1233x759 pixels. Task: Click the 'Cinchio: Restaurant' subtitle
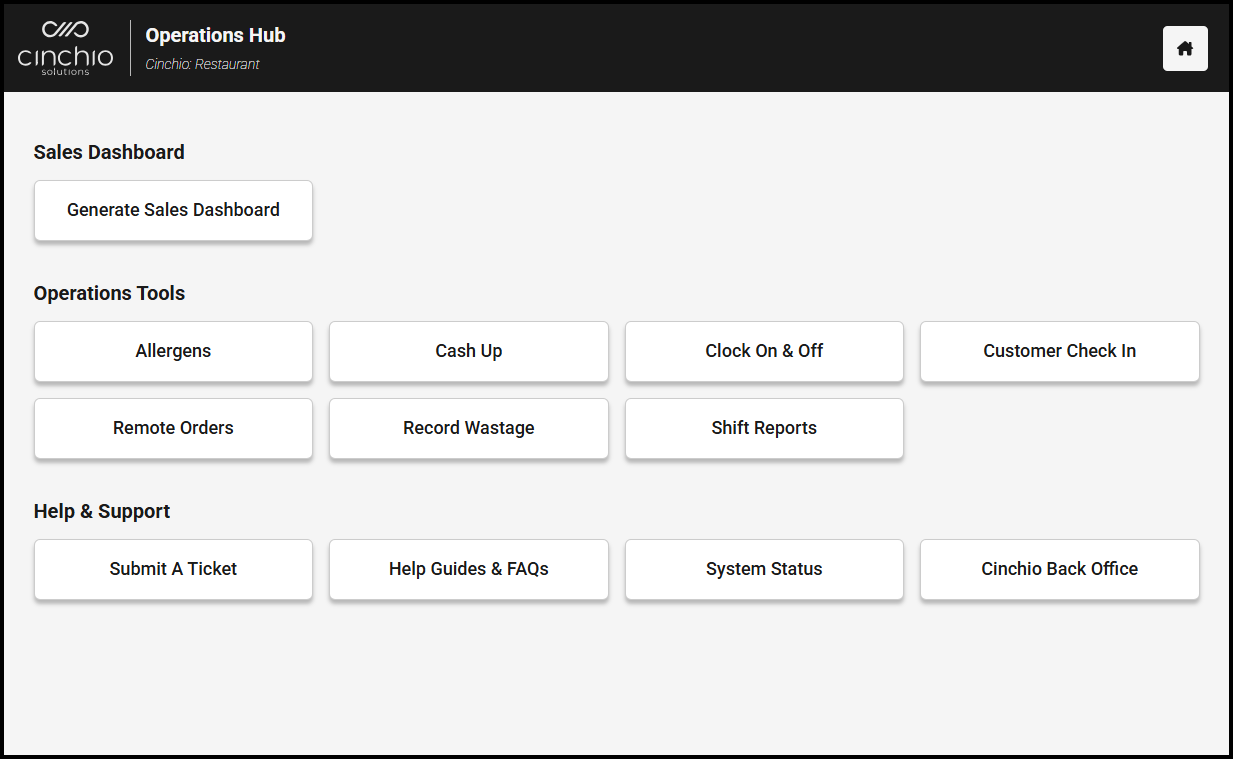click(x=202, y=64)
